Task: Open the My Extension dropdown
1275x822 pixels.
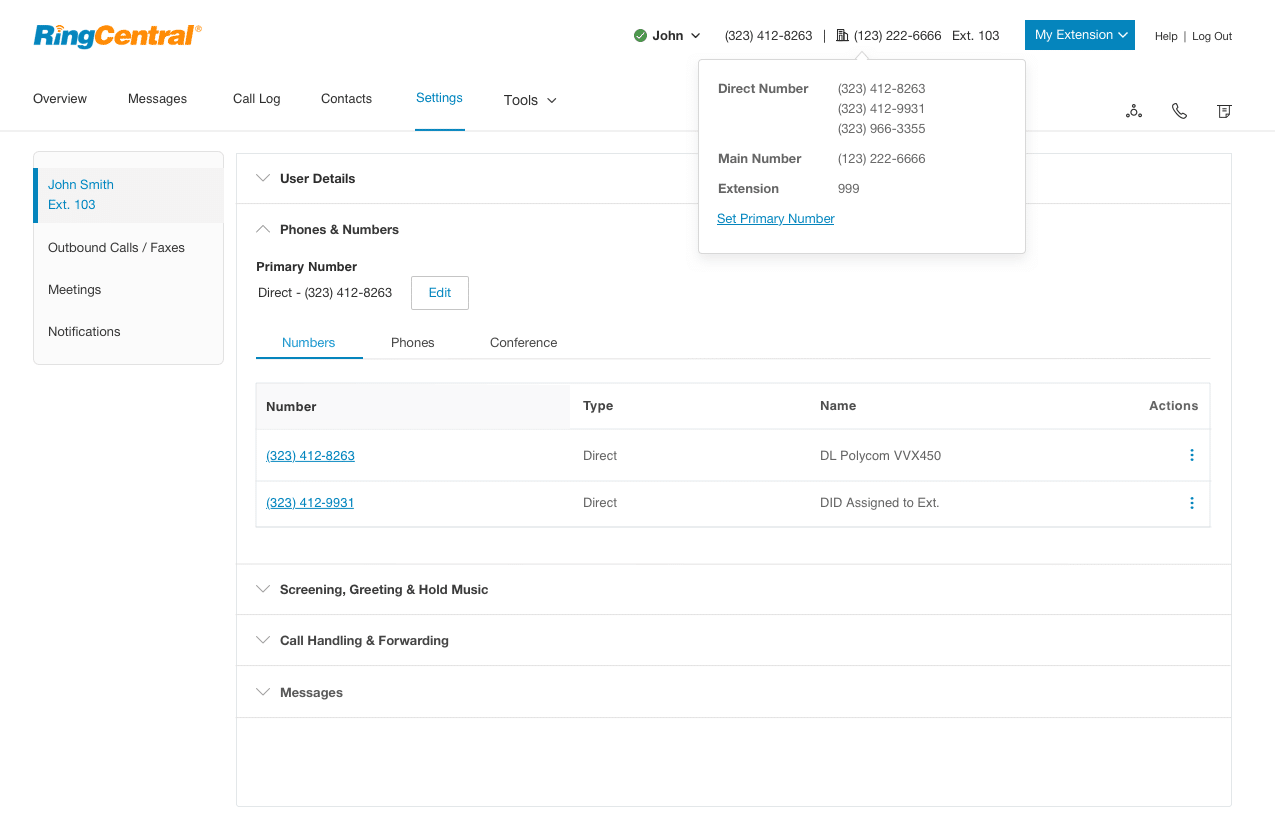Action: tap(1079, 35)
